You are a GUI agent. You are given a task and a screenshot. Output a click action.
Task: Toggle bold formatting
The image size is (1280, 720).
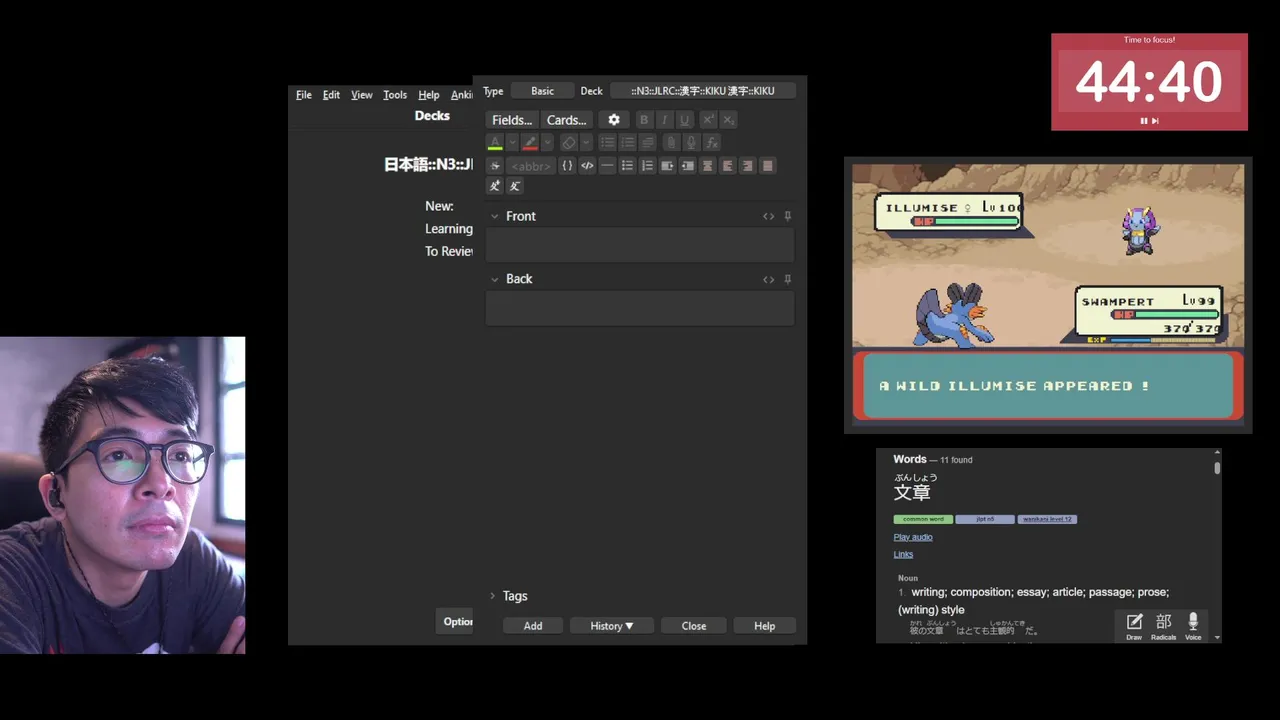(x=644, y=120)
